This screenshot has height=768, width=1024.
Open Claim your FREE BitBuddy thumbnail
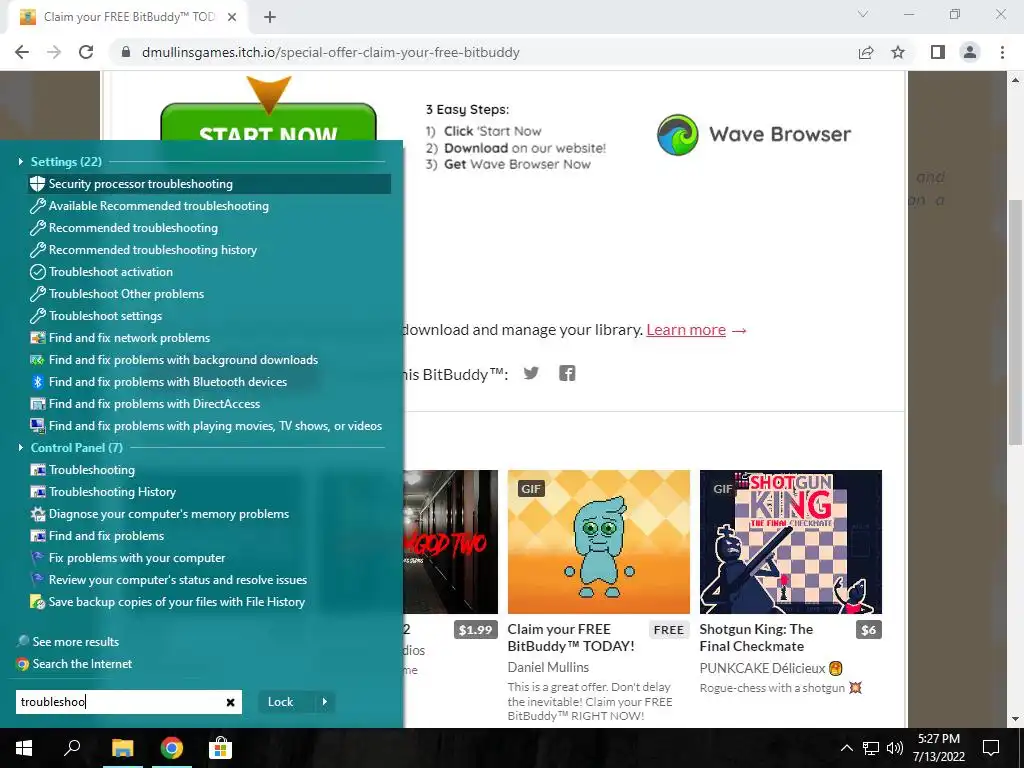(598, 542)
